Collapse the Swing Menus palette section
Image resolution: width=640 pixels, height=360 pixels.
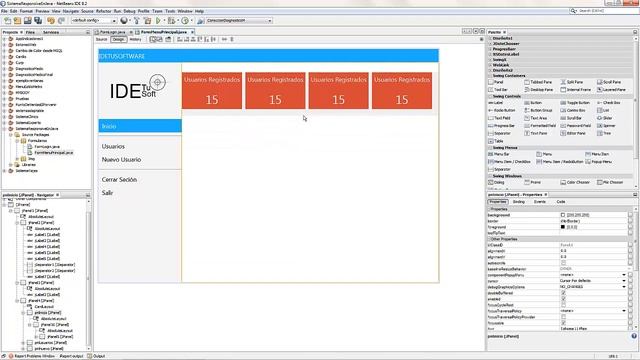(x=490, y=148)
